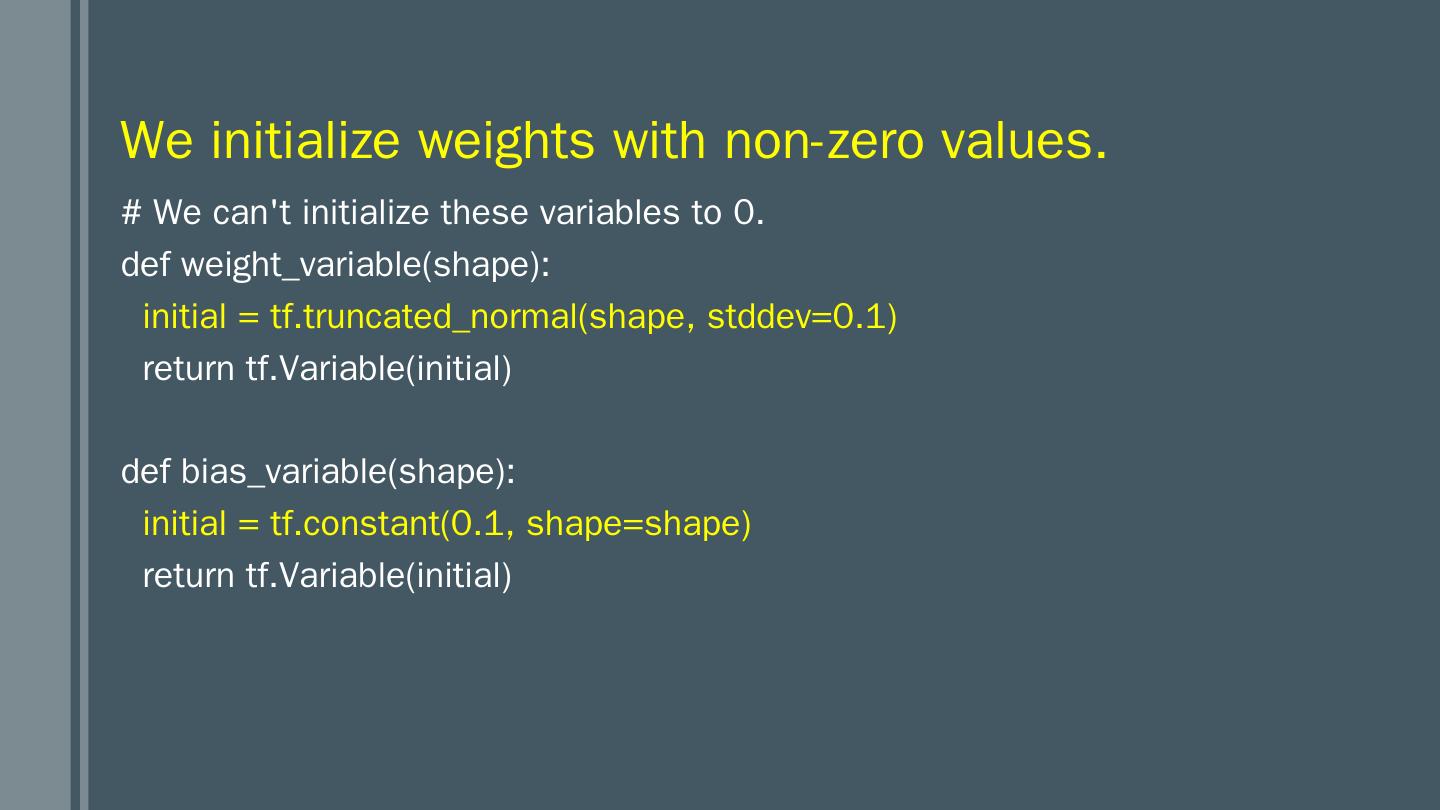The image size is (1440, 810).
Task: Click the shape=shape argument text
Action: [637, 523]
